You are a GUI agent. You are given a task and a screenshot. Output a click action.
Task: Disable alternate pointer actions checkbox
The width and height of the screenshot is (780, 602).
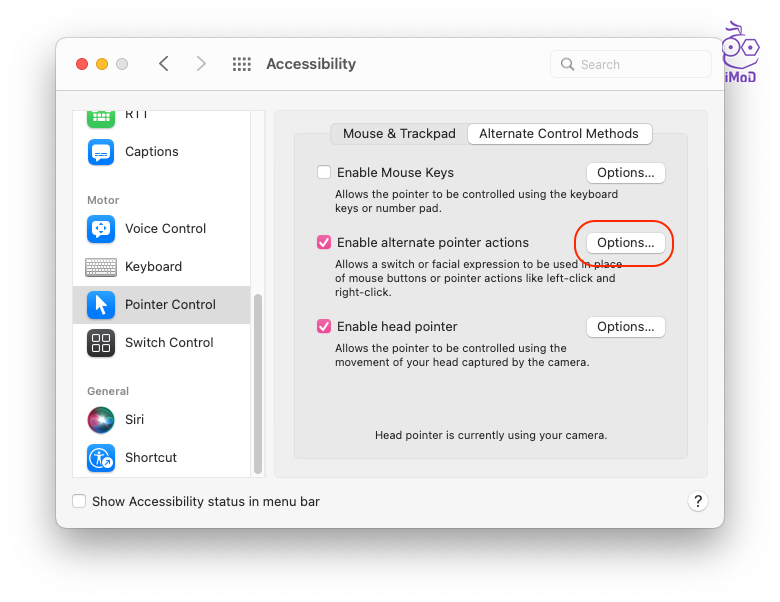324,242
